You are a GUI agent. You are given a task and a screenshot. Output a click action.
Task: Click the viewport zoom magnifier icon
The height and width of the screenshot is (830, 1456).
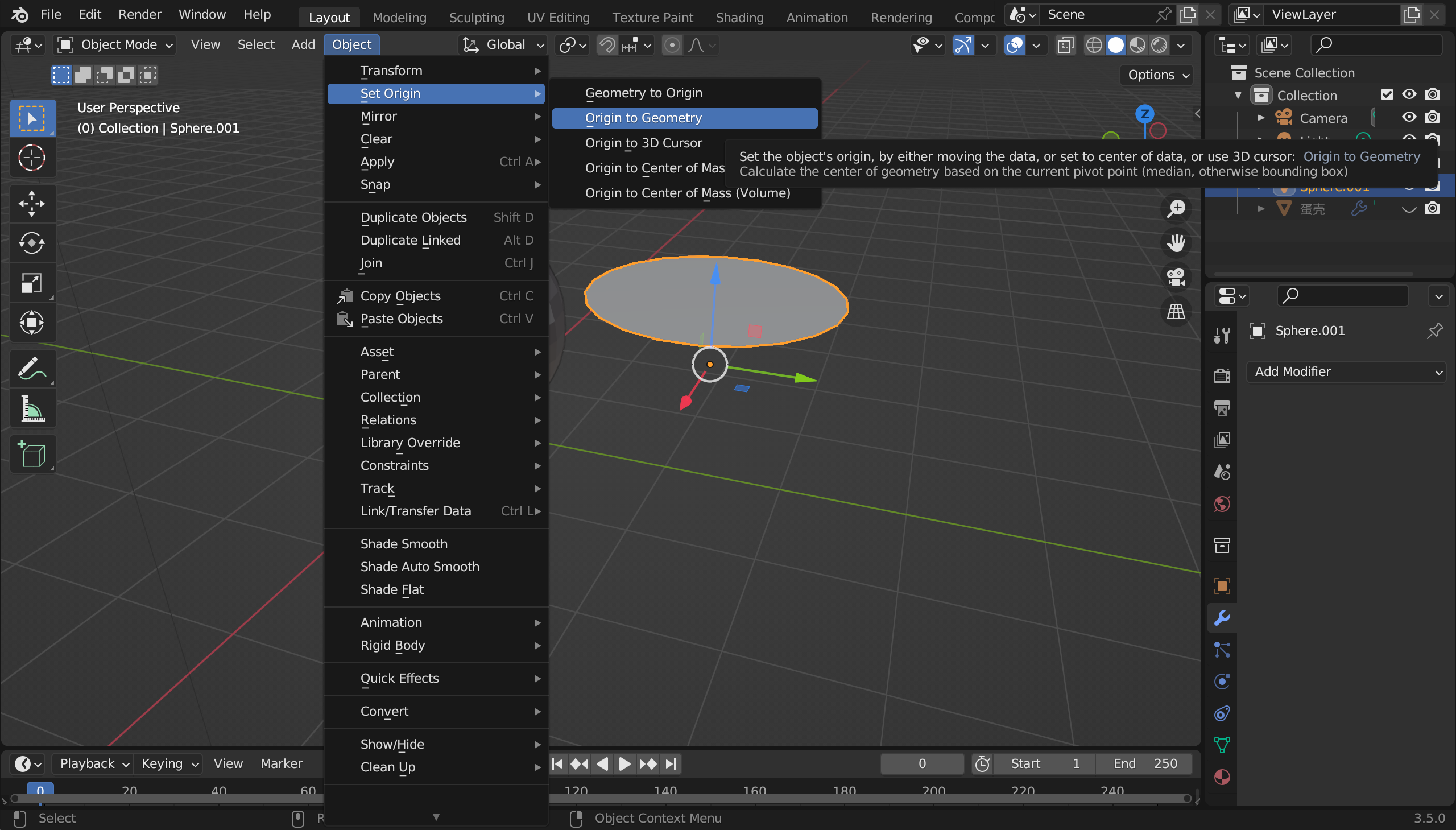coord(1176,209)
